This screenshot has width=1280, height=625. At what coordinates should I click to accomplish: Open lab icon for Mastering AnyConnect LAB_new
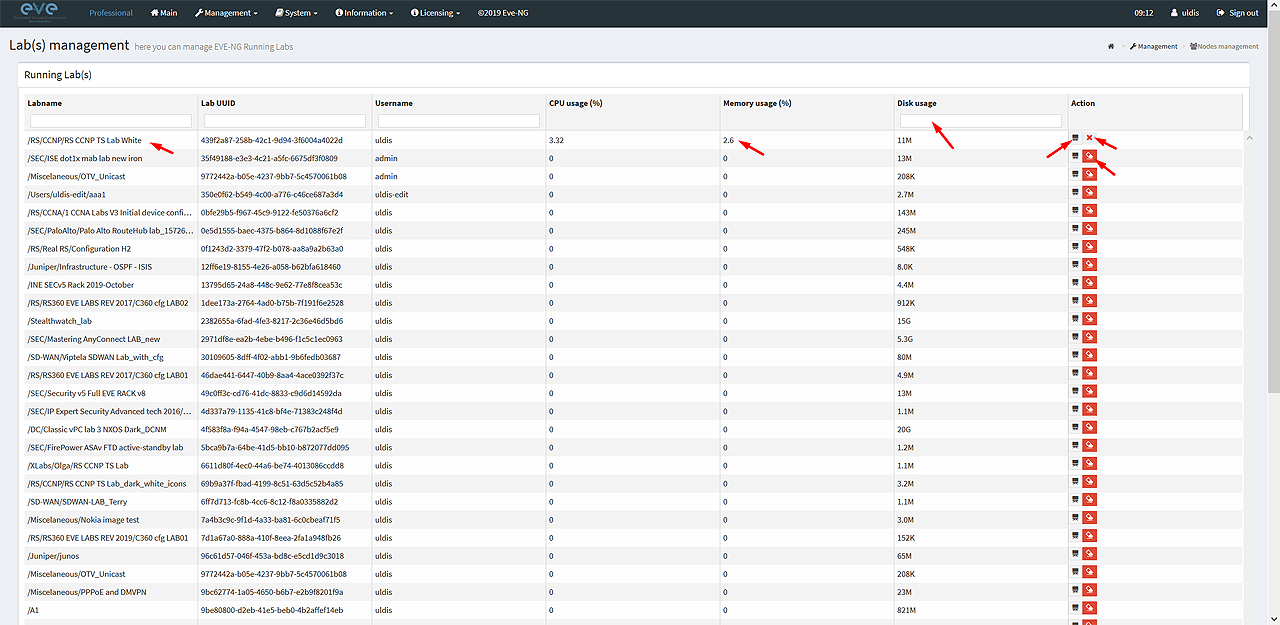point(1075,336)
